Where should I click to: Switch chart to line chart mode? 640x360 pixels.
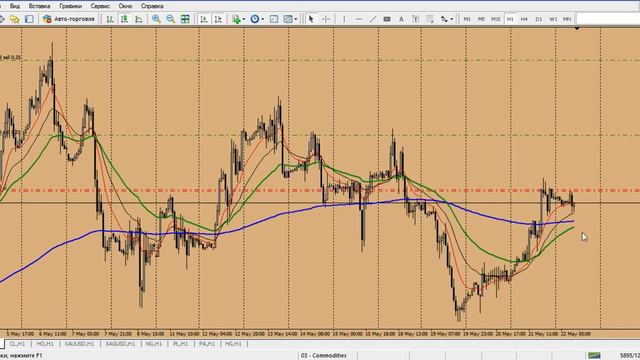[139, 19]
